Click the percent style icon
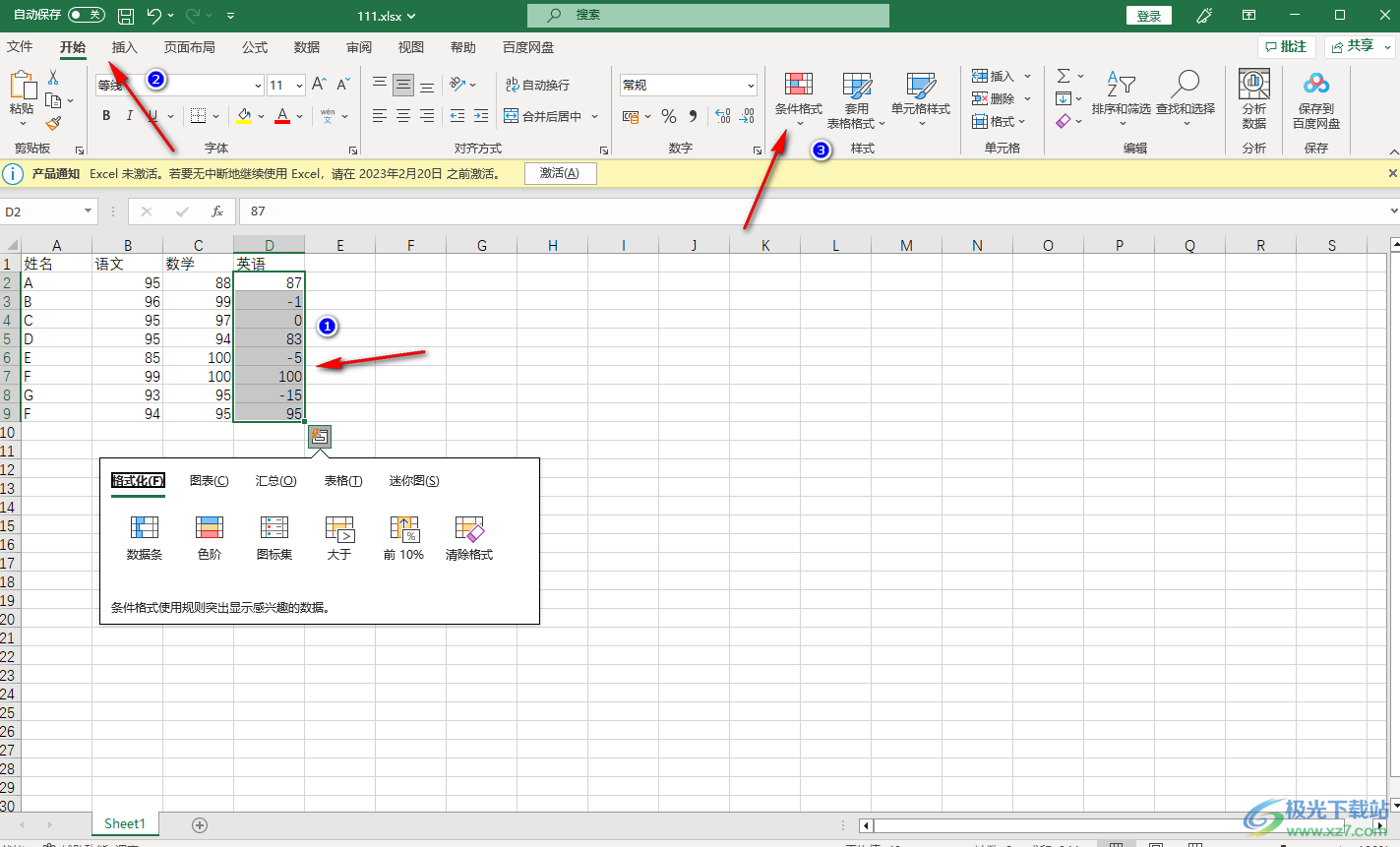This screenshot has width=1400, height=847. (669, 116)
